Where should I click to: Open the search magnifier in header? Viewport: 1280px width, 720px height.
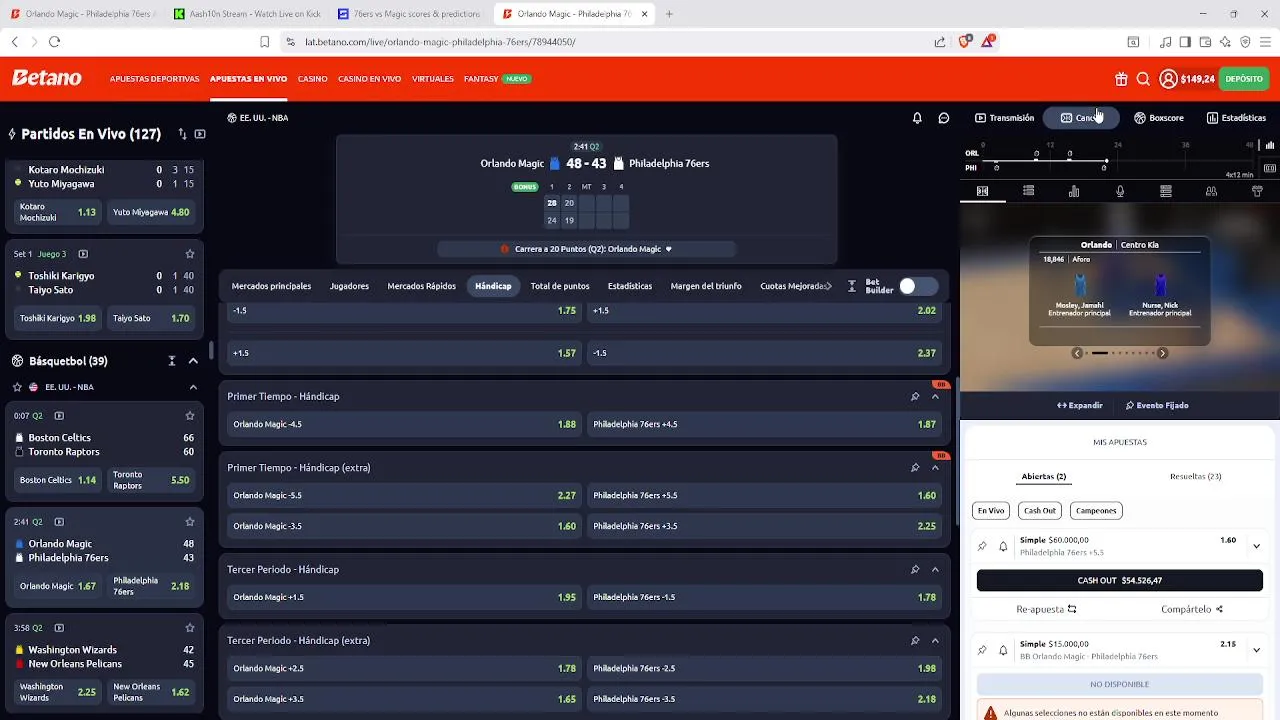tap(1143, 79)
